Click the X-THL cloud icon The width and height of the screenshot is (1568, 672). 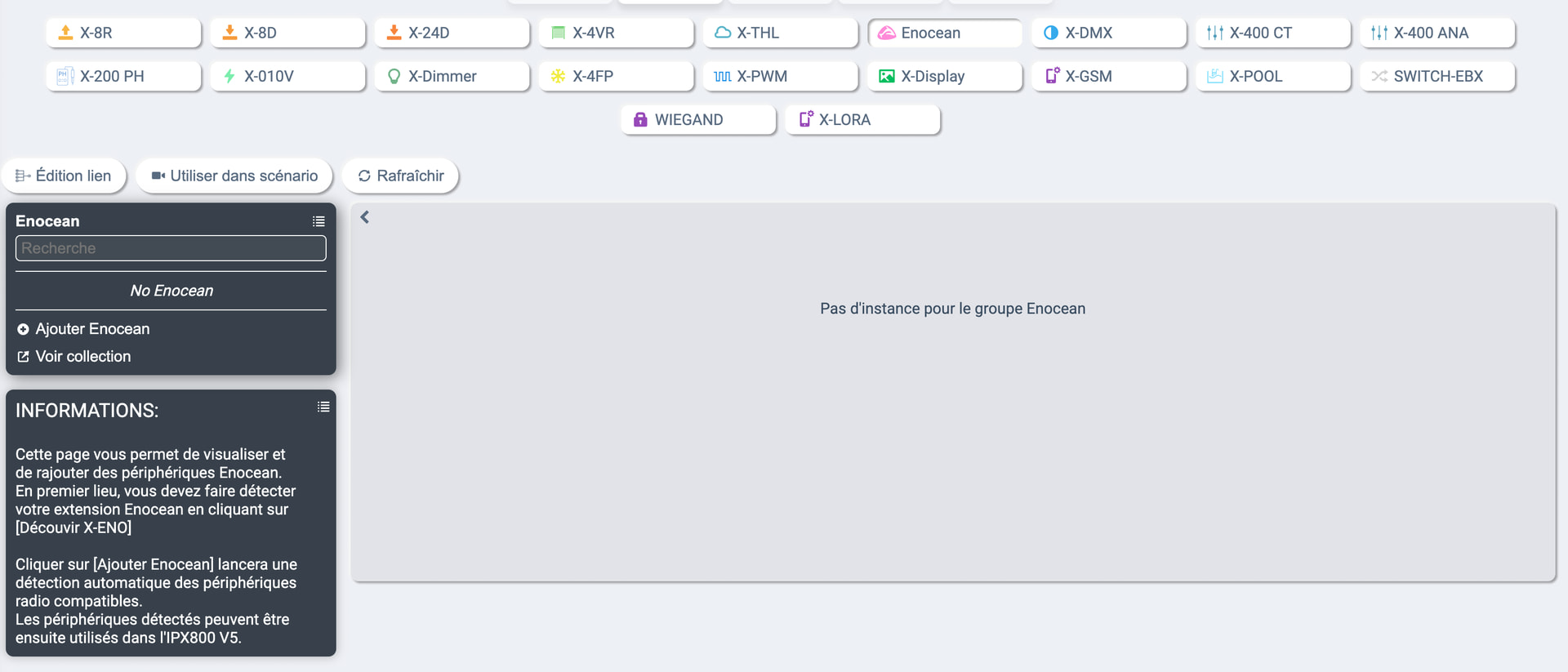tap(722, 33)
